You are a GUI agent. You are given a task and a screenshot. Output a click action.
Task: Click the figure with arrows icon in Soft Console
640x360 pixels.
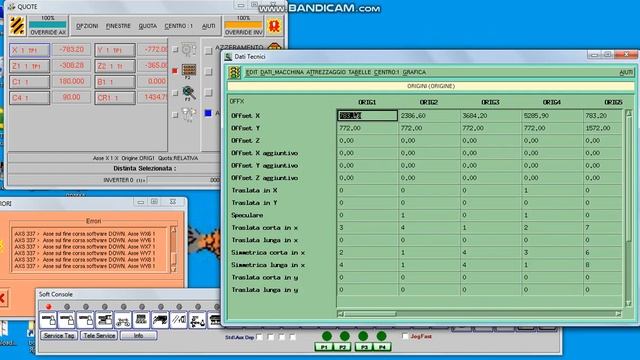point(198,320)
